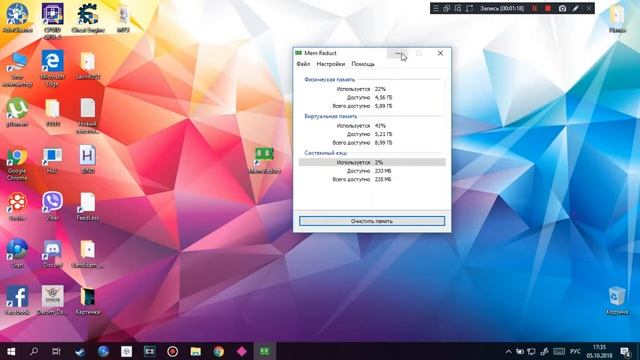Select the recorder pencil draw tool
640x360 pixels.
[576, 8]
